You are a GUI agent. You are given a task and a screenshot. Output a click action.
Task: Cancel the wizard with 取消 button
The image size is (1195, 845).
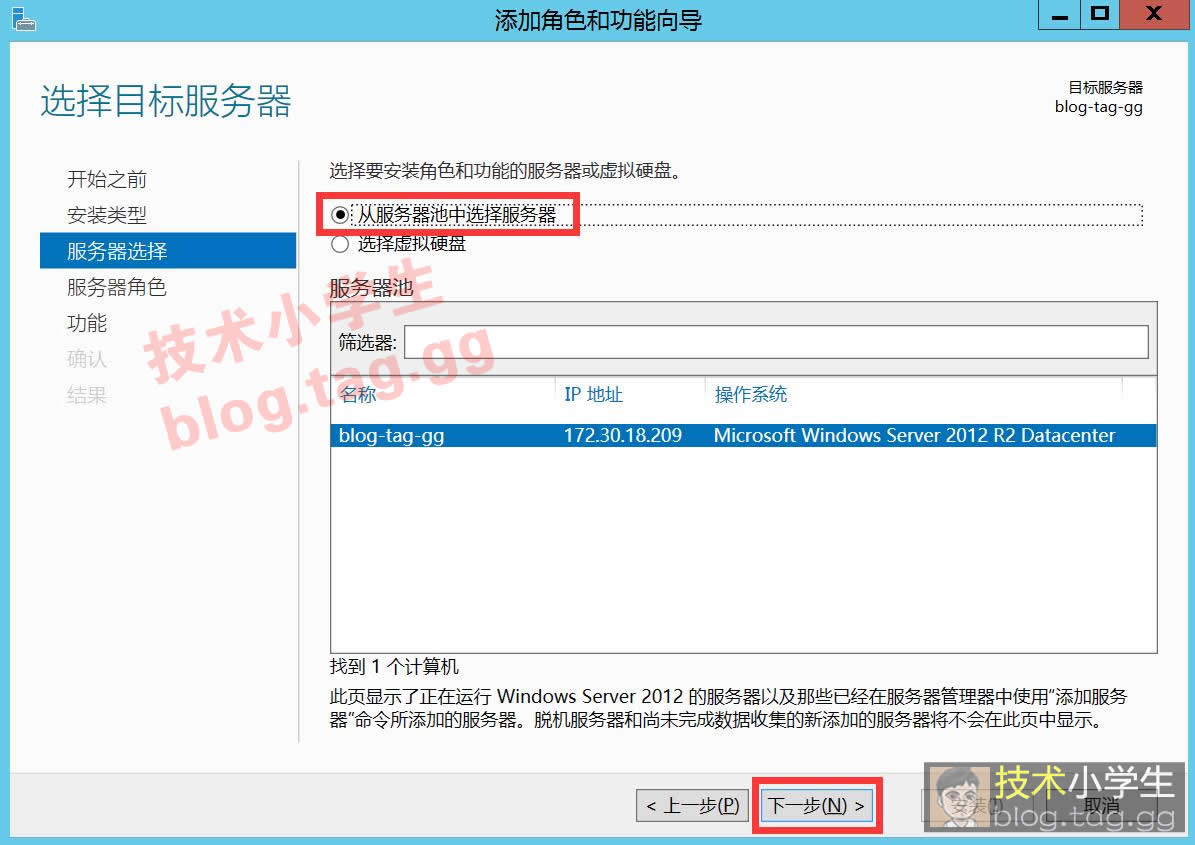point(1100,806)
